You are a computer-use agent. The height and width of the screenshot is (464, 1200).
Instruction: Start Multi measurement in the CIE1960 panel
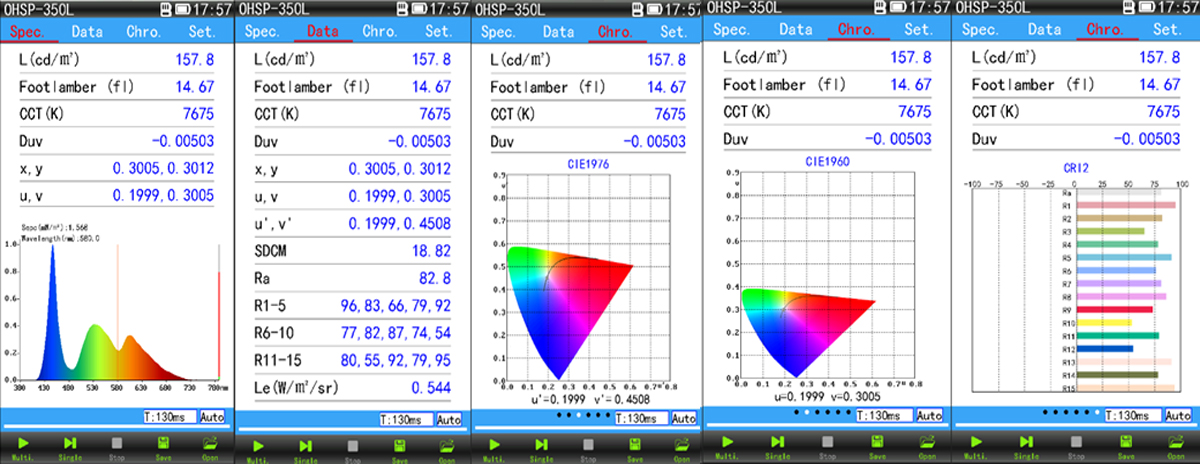pos(729,443)
